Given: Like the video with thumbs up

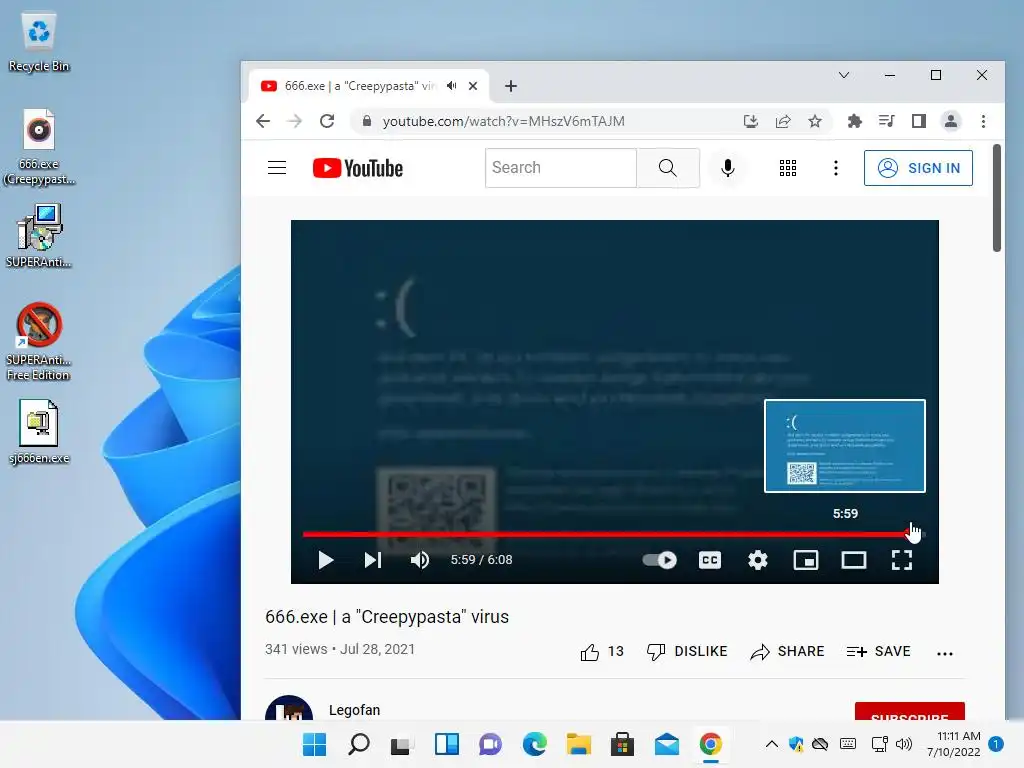Looking at the screenshot, I should pos(589,652).
